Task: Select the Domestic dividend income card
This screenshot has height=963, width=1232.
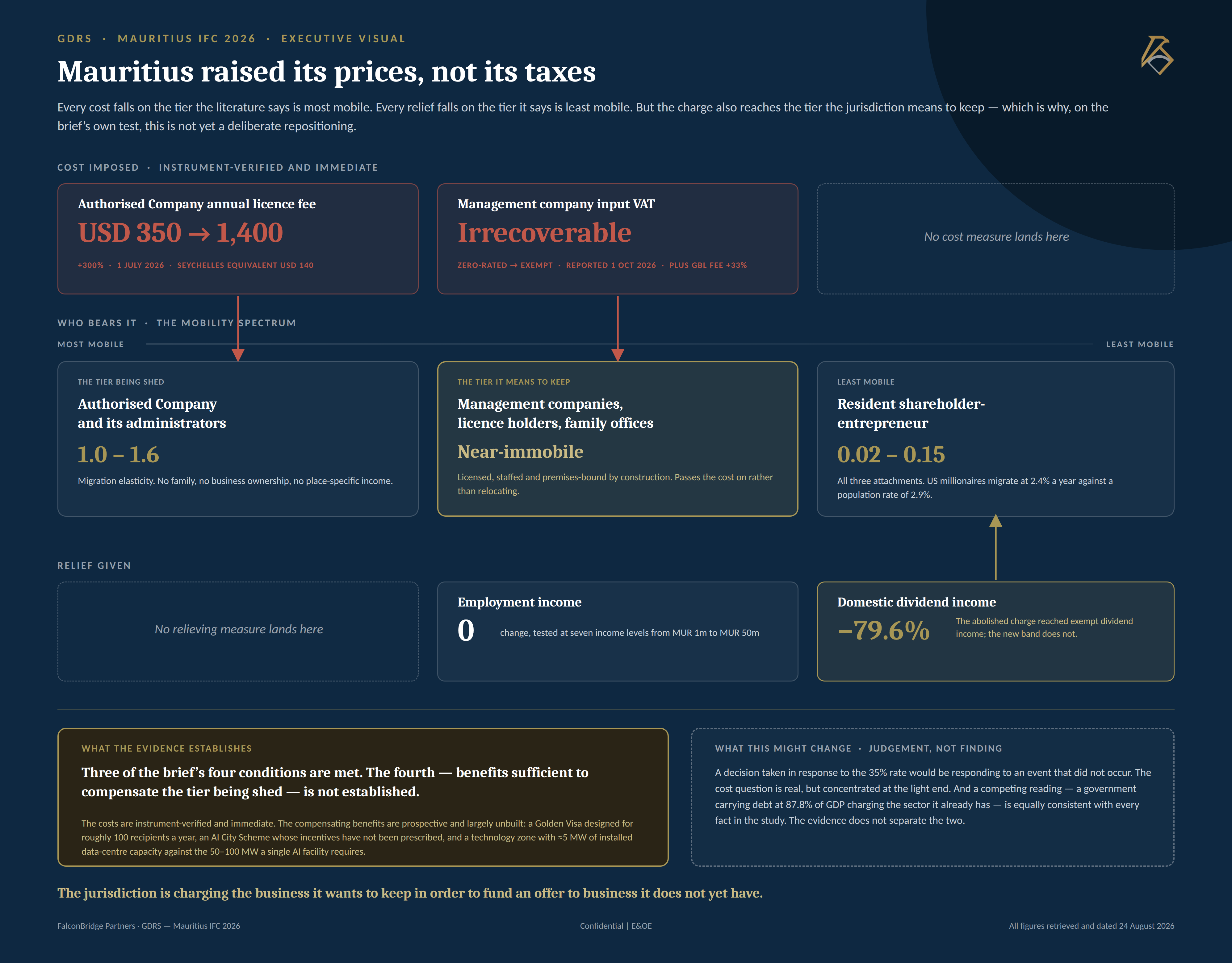Action: [x=996, y=632]
